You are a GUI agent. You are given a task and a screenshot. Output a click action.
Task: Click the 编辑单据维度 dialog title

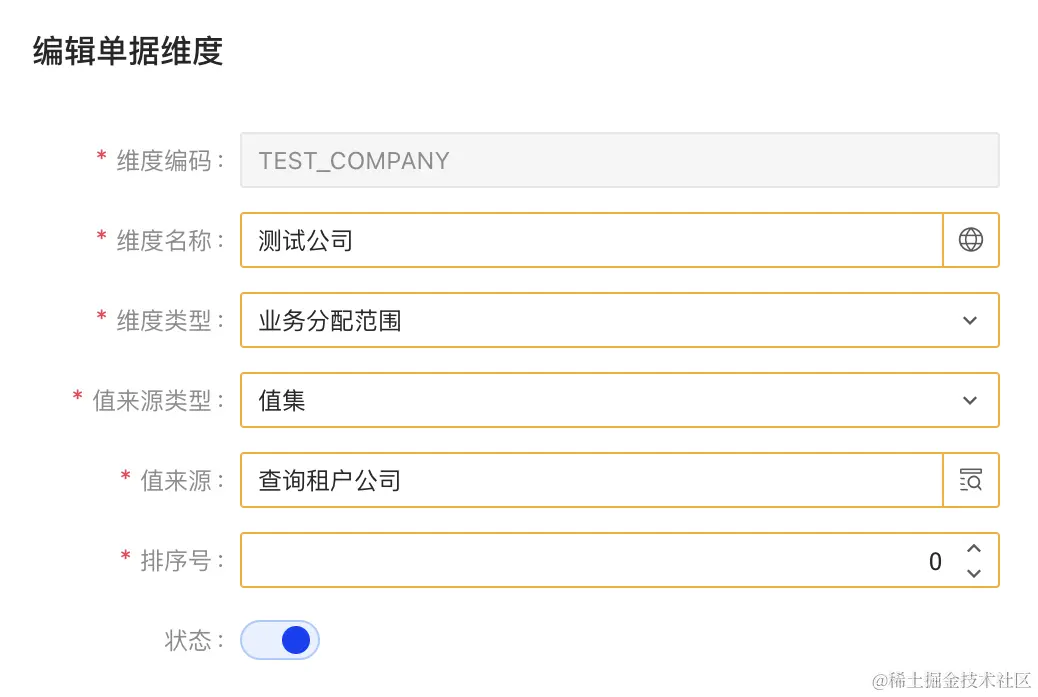tap(128, 51)
